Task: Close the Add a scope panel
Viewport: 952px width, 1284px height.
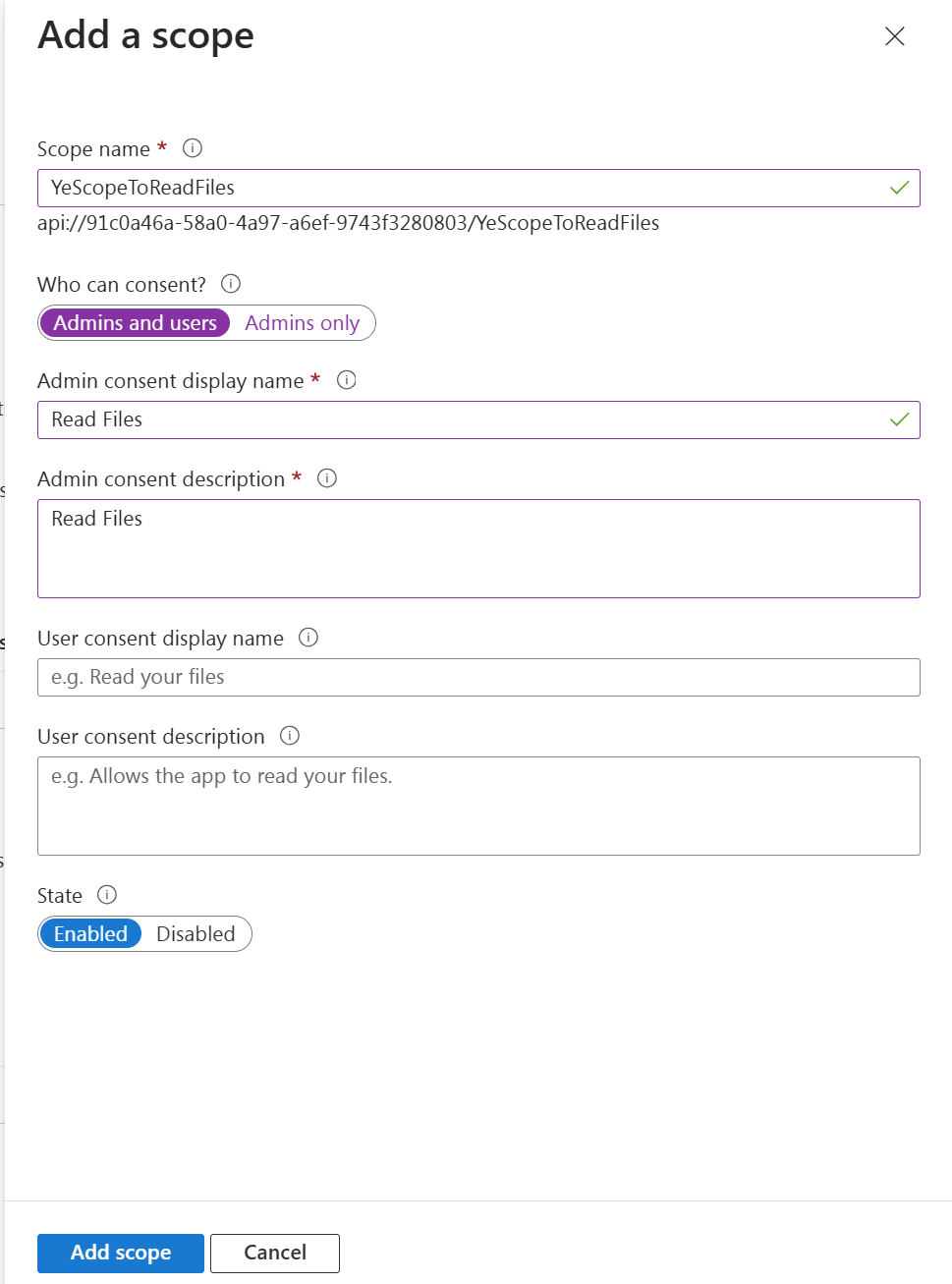Action: [x=894, y=36]
